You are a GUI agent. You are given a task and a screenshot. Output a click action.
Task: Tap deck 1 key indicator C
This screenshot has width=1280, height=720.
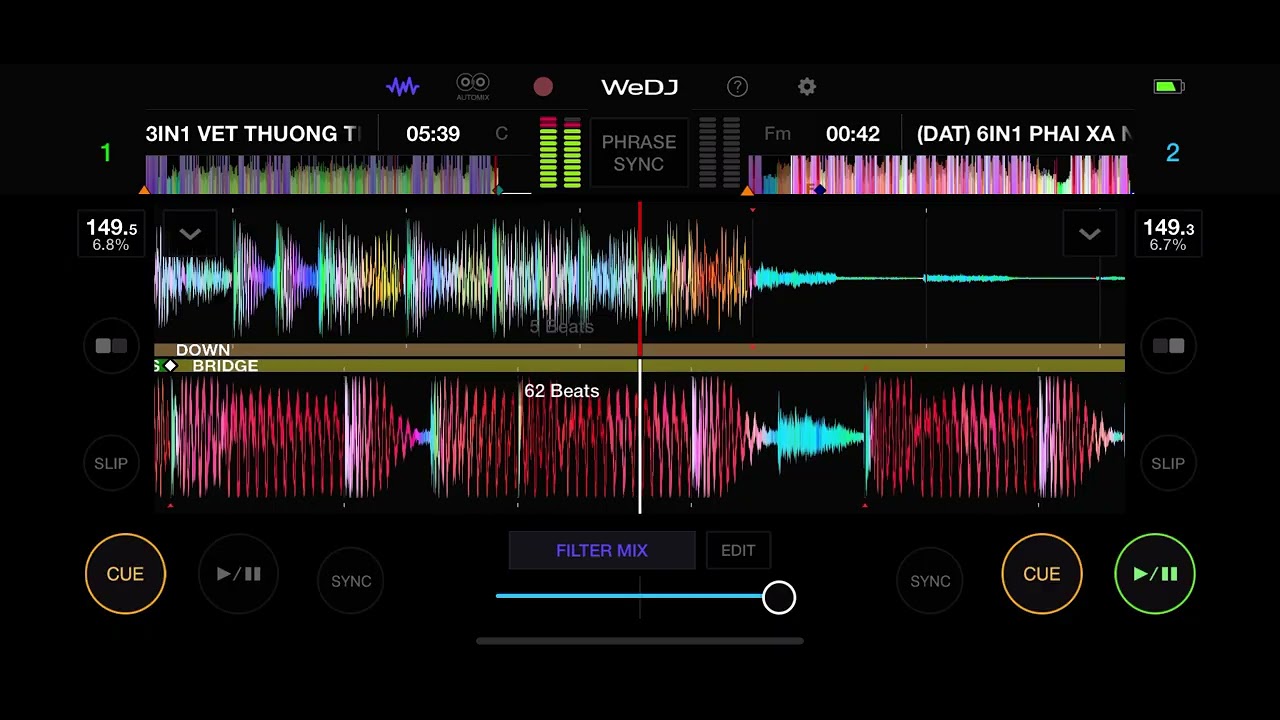(502, 134)
